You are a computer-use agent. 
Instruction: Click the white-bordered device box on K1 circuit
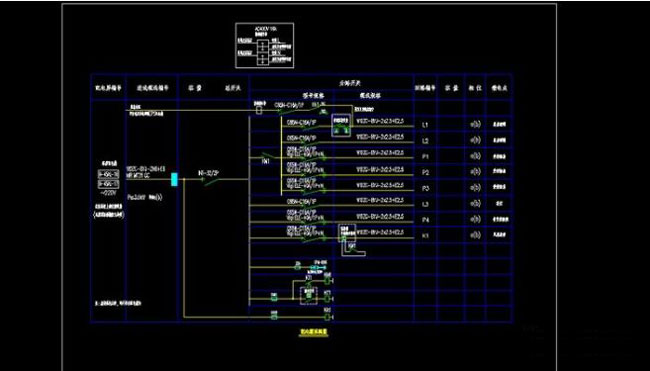(x=347, y=233)
